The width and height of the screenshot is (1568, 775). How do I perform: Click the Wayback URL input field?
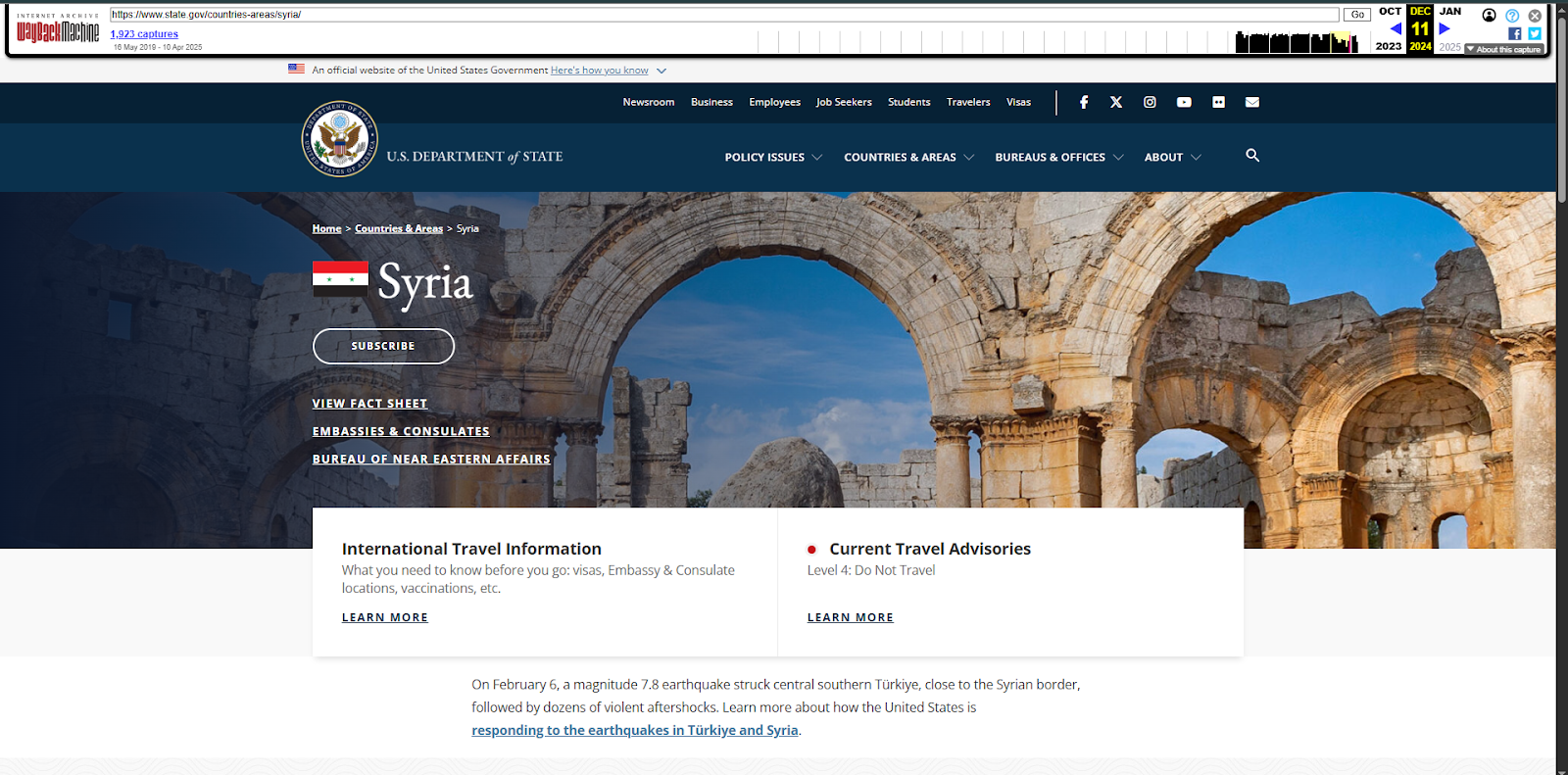(723, 15)
